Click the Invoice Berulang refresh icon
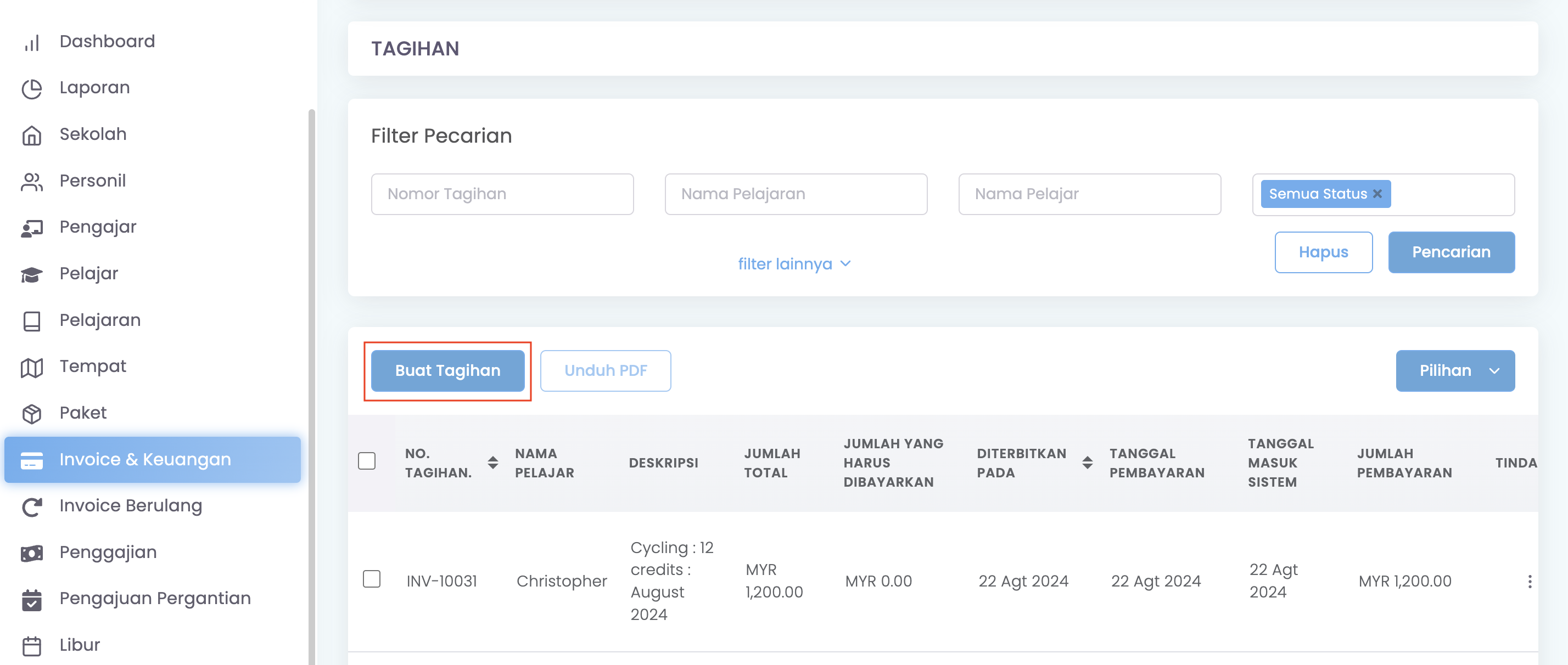The width and height of the screenshot is (1568, 665). 32,506
